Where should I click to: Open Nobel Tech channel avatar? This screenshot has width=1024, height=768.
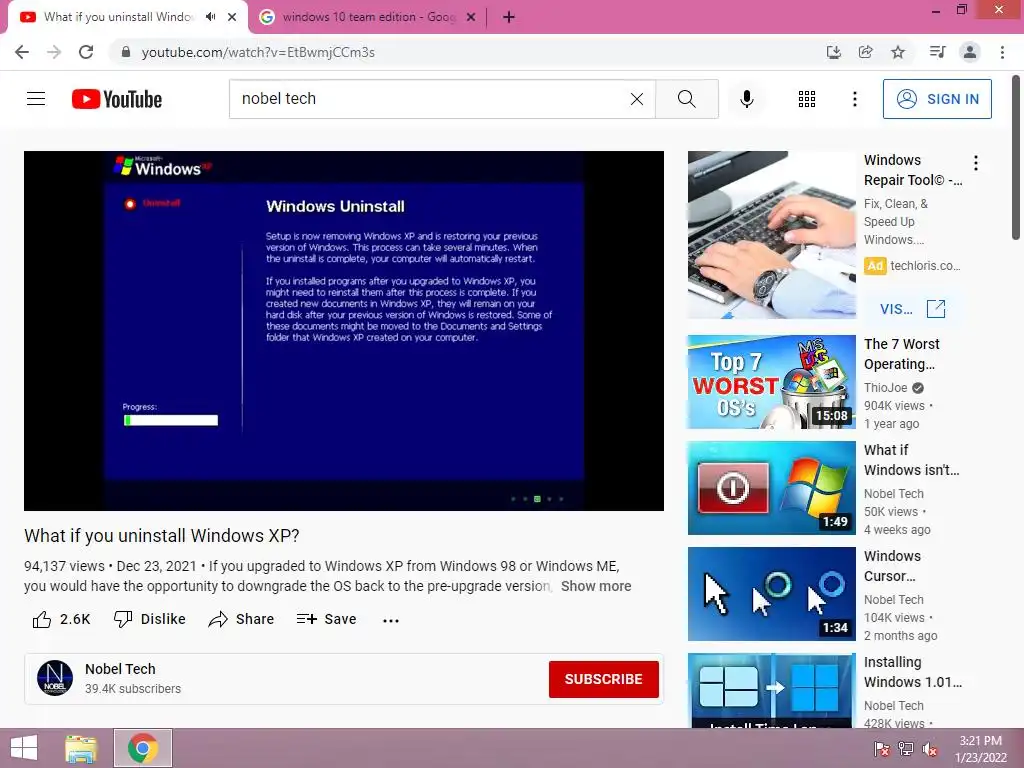55,678
